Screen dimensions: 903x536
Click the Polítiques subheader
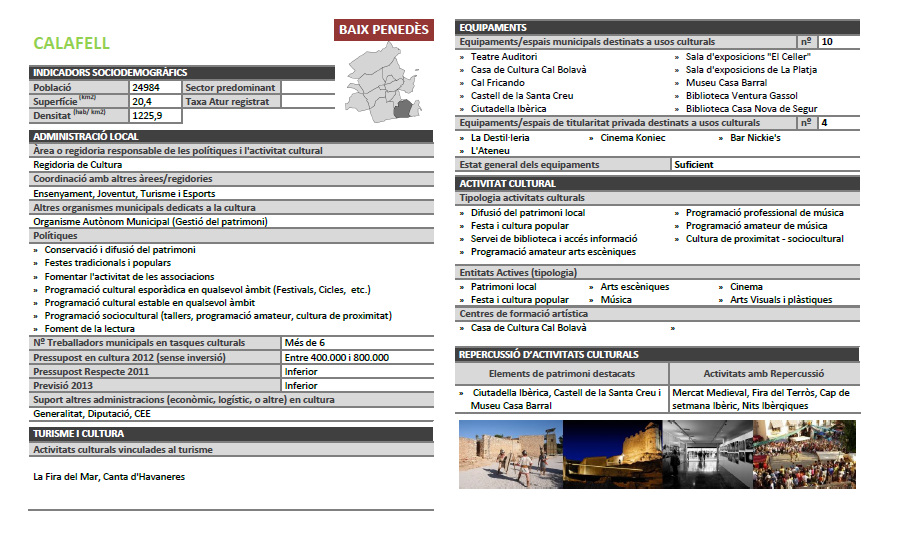[231, 235]
